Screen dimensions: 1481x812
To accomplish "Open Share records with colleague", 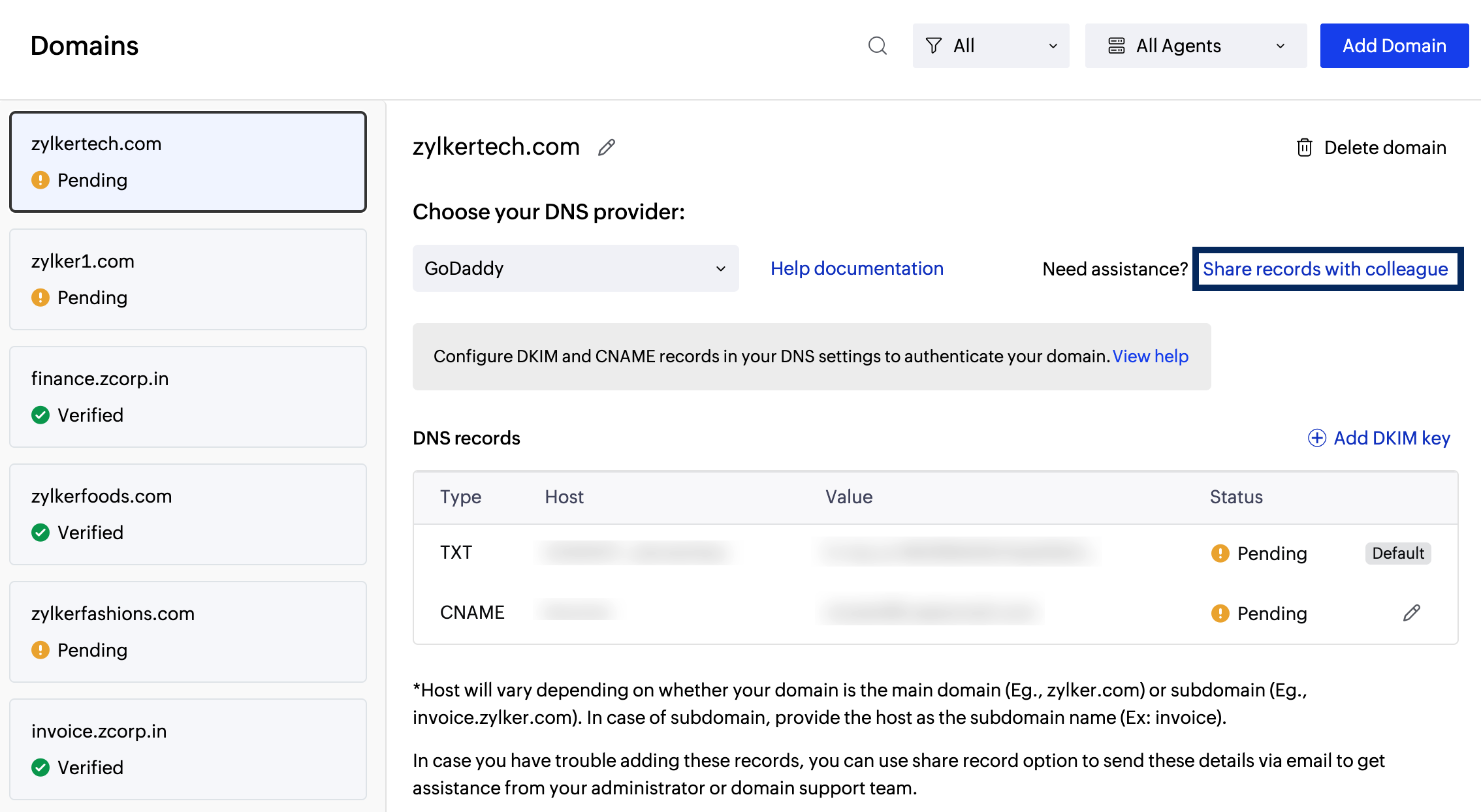I will click(x=1326, y=268).
